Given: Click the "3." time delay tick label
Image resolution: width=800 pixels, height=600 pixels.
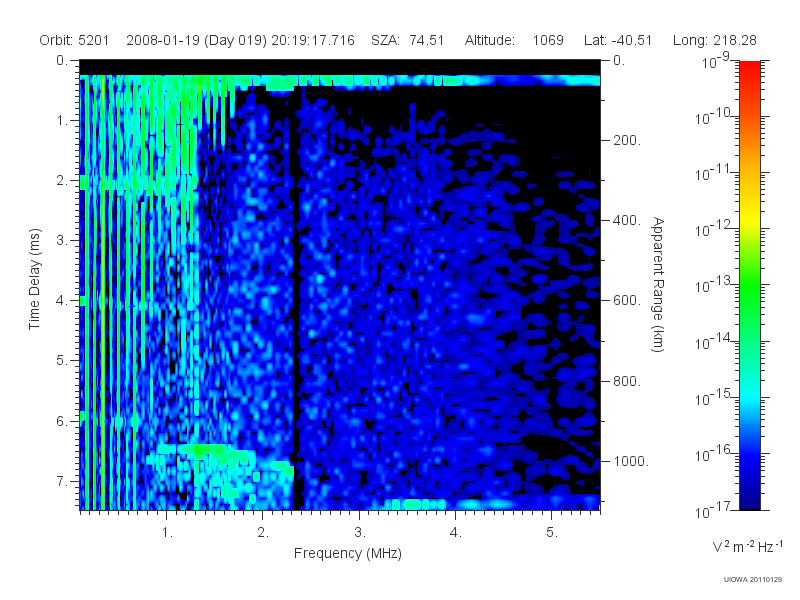Looking at the screenshot, I should tap(61, 240).
